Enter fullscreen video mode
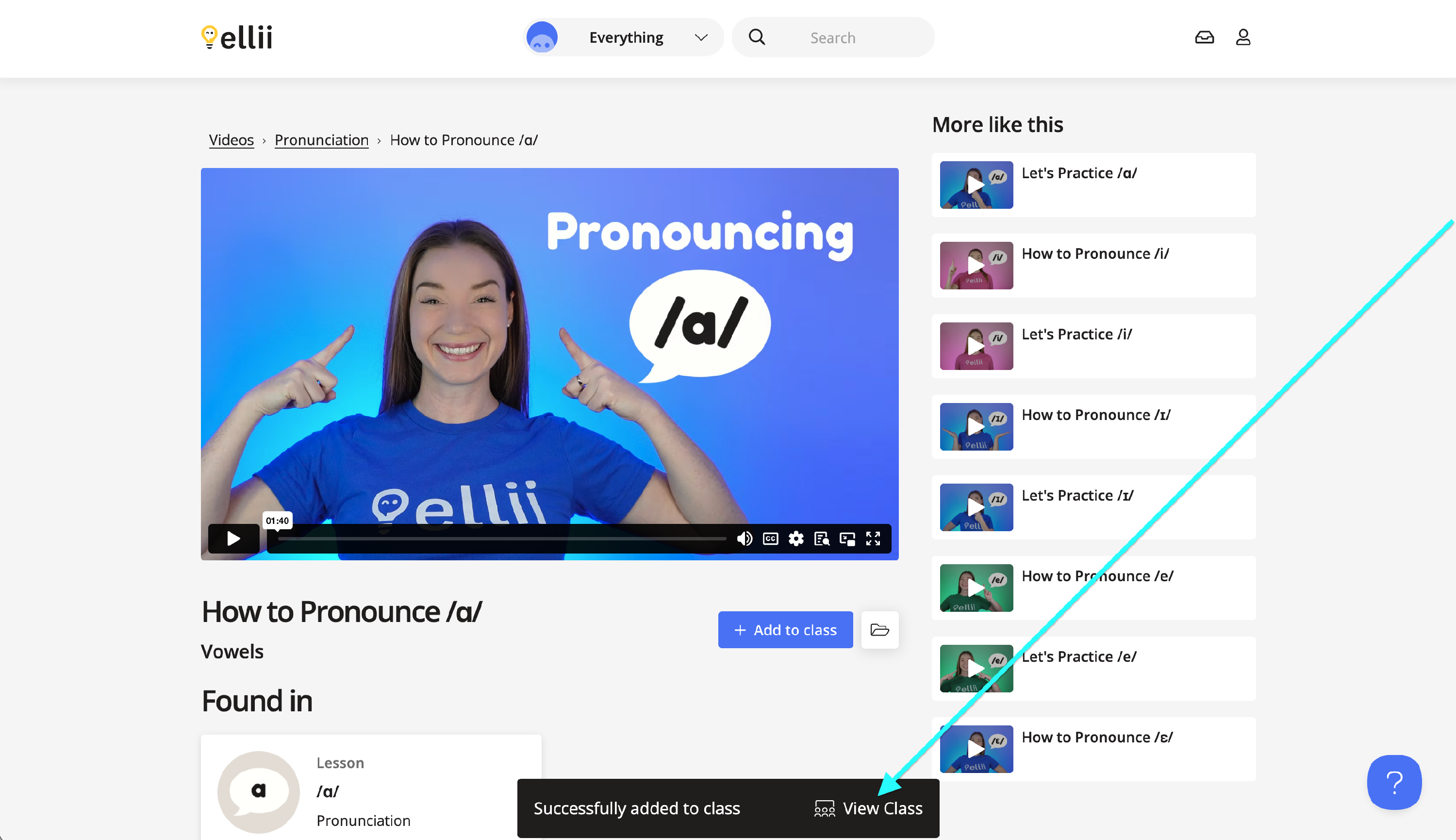The width and height of the screenshot is (1456, 840). point(873,538)
